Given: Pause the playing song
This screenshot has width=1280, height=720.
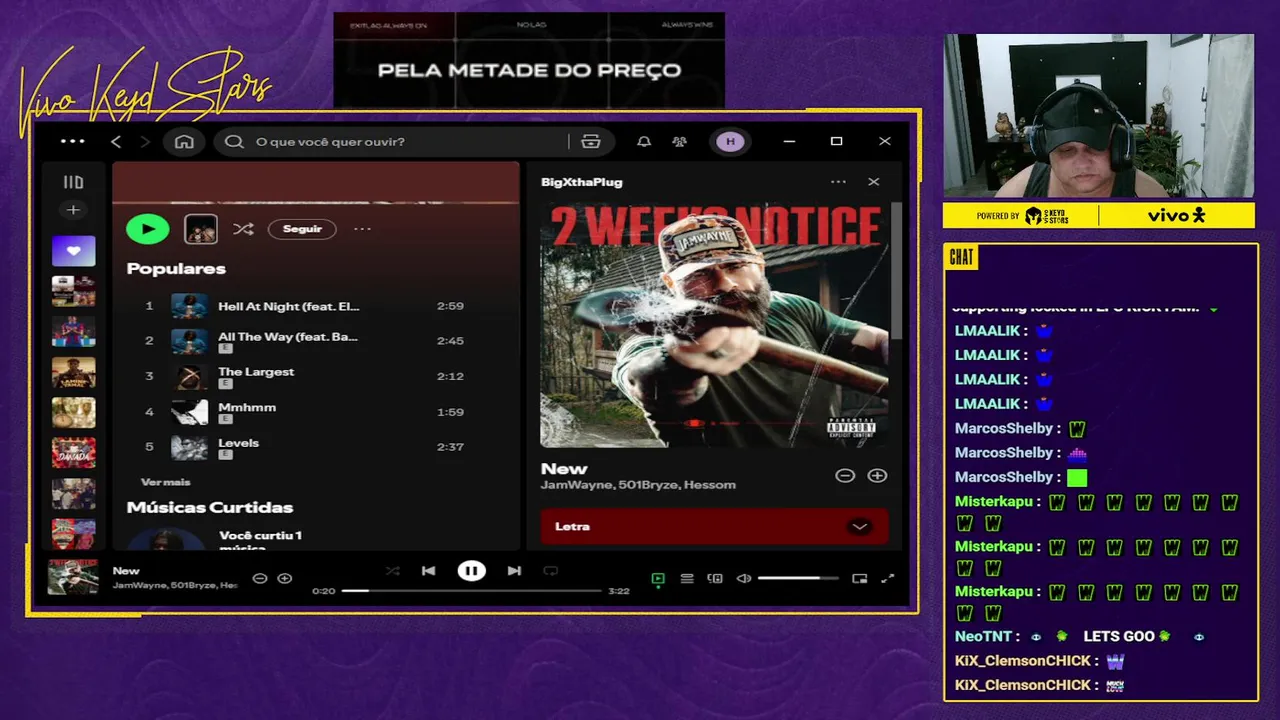Looking at the screenshot, I should pos(471,571).
